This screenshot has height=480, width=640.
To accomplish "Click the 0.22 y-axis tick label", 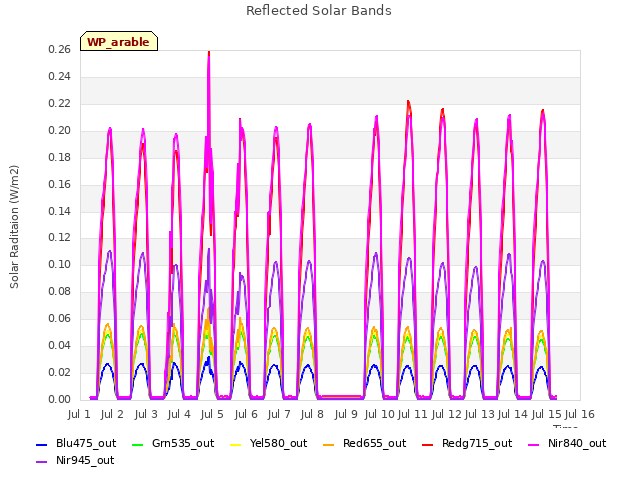I will coord(60,104).
